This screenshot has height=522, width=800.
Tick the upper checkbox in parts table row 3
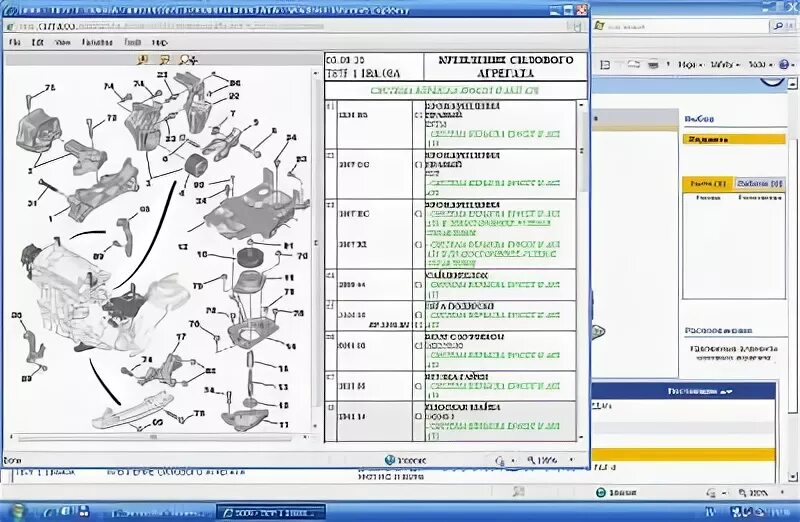click(x=418, y=214)
